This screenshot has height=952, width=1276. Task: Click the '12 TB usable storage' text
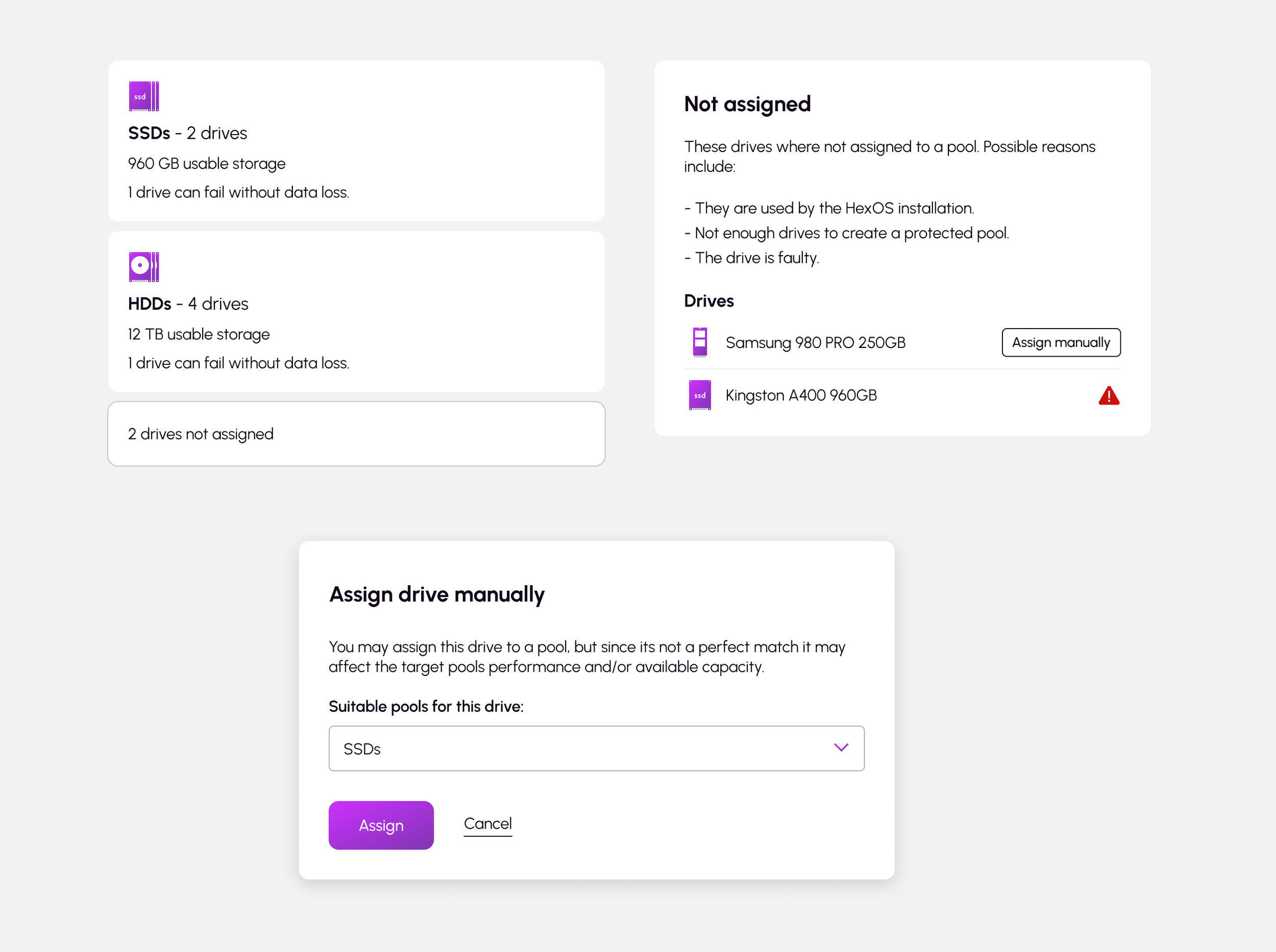(199, 334)
